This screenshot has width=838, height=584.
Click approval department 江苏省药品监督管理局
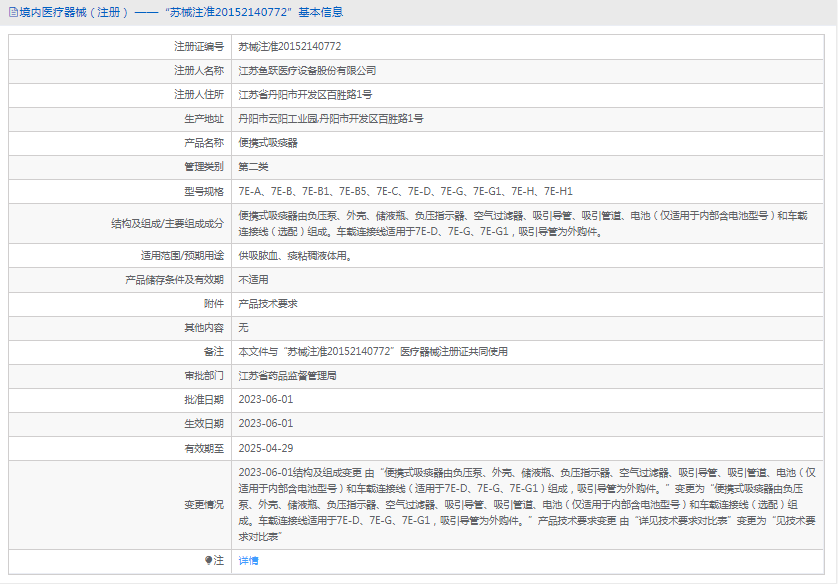click(x=288, y=376)
